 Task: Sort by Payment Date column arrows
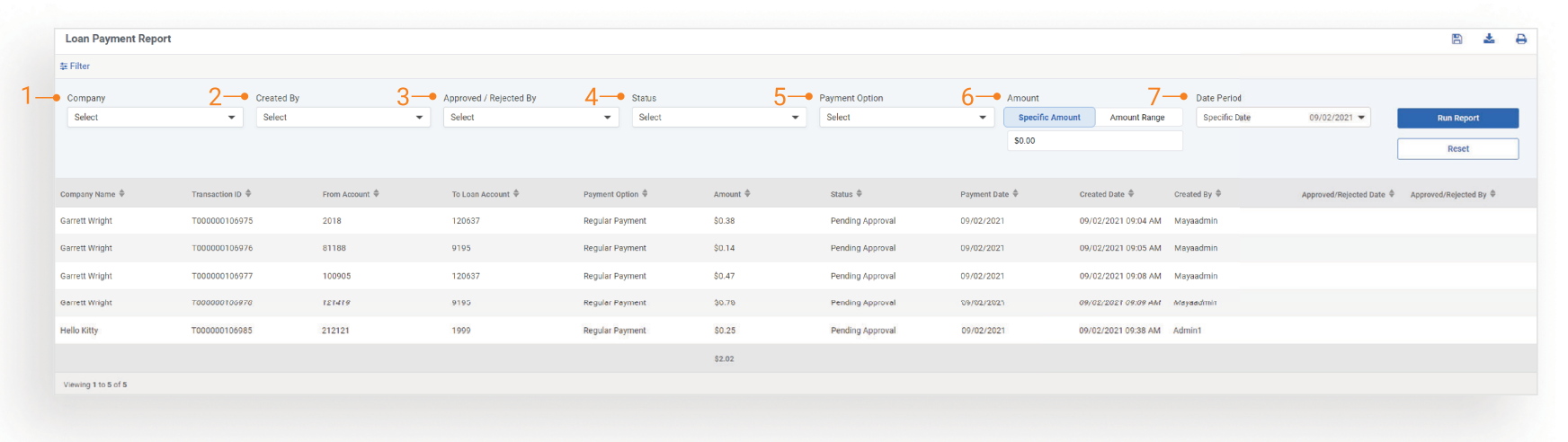[x=1016, y=194]
